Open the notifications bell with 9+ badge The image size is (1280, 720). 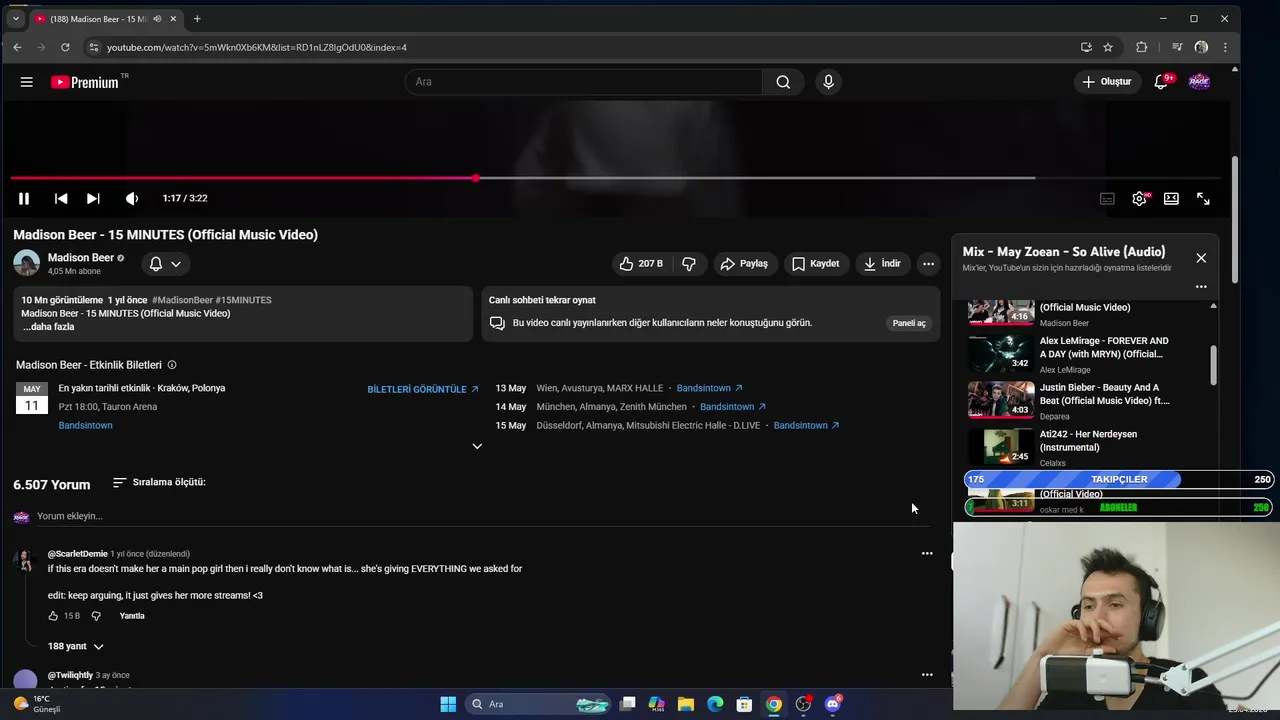pos(1161,82)
